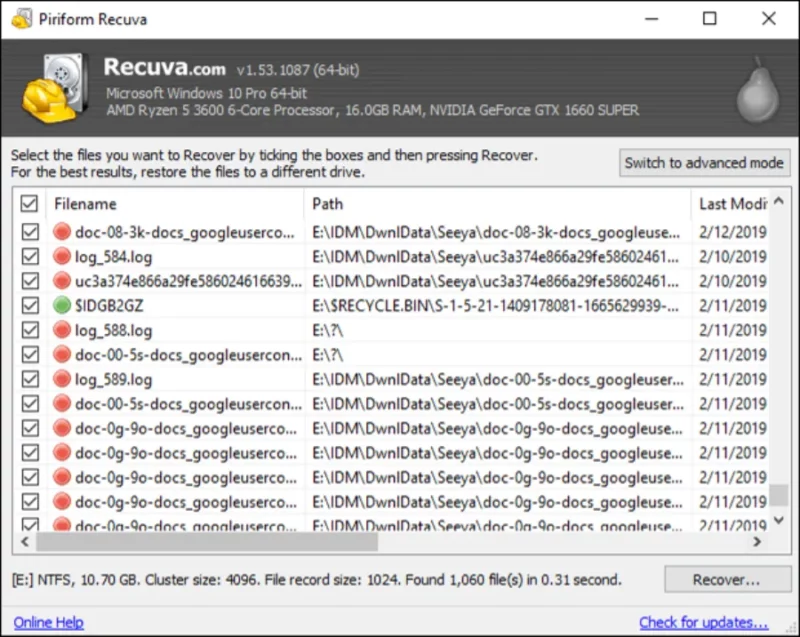This screenshot has width=800, height=637.
Task: Click red status dot of uc3a374e866a29fe file
Action: 62,281
